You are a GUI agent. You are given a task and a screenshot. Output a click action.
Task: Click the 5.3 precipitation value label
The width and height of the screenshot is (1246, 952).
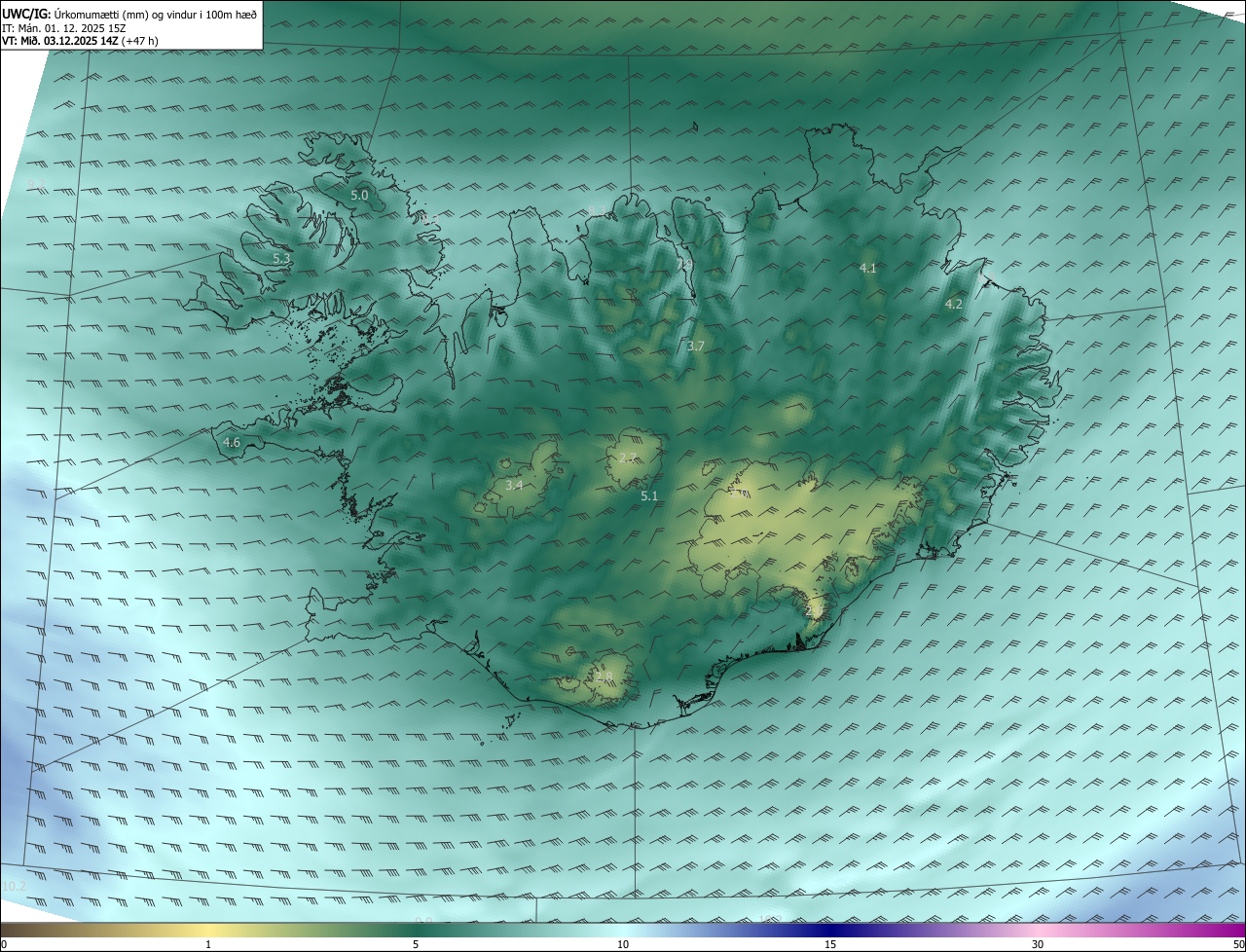281,259
